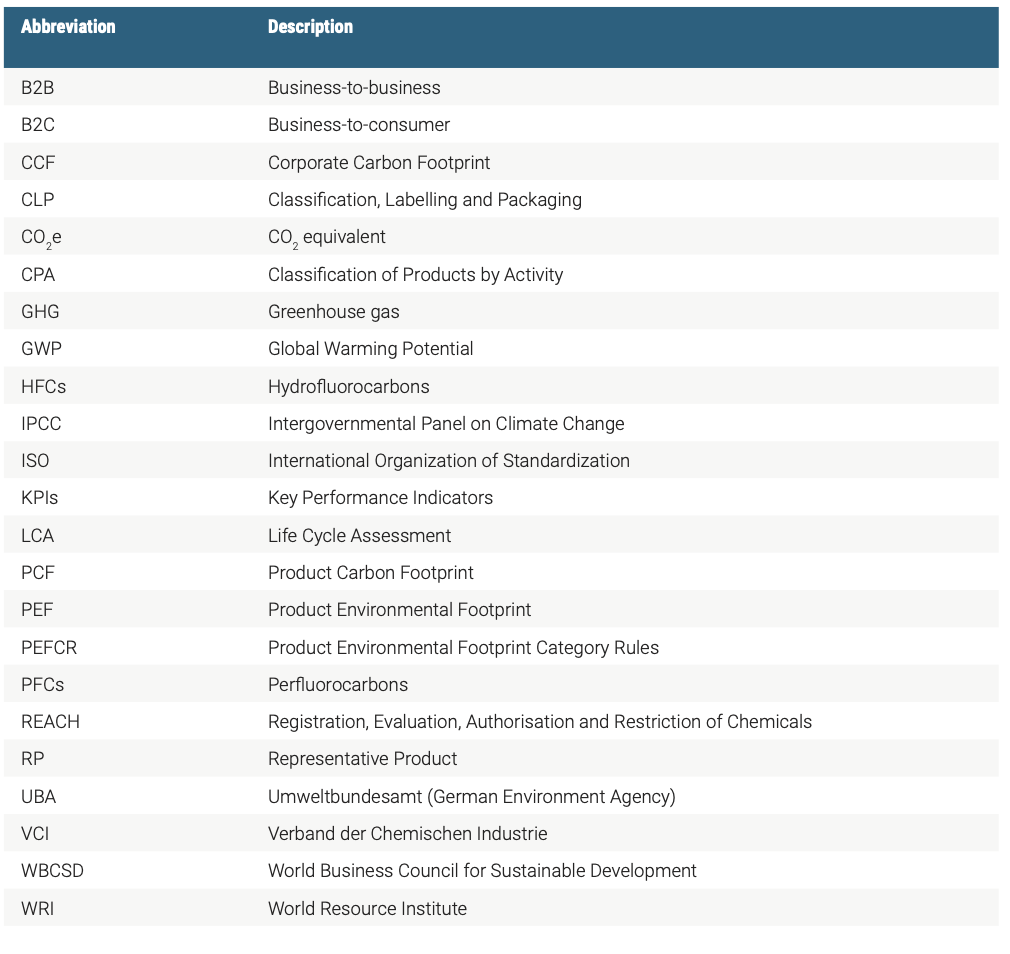Viewport: 1010px width, 954px height.
Task: Select the "HFCs" abbreviation
Action: [43, 386]
